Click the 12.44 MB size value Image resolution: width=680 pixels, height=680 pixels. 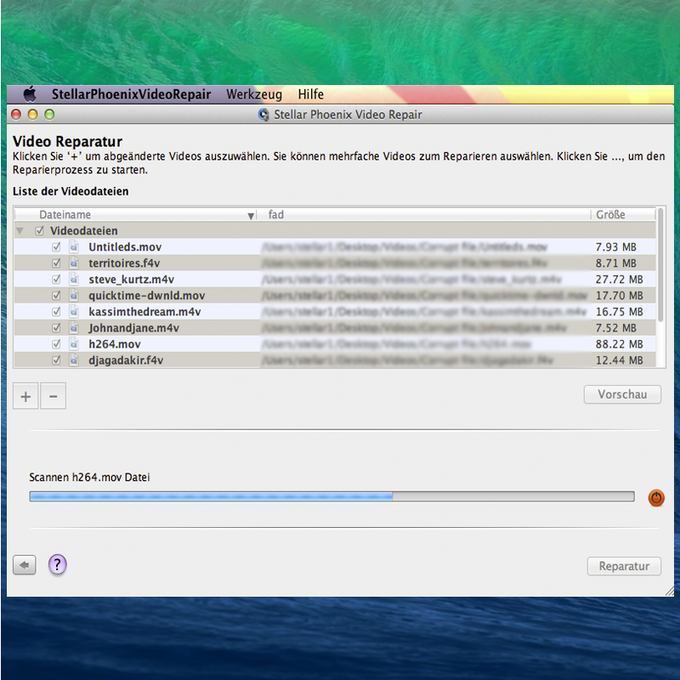619,360
